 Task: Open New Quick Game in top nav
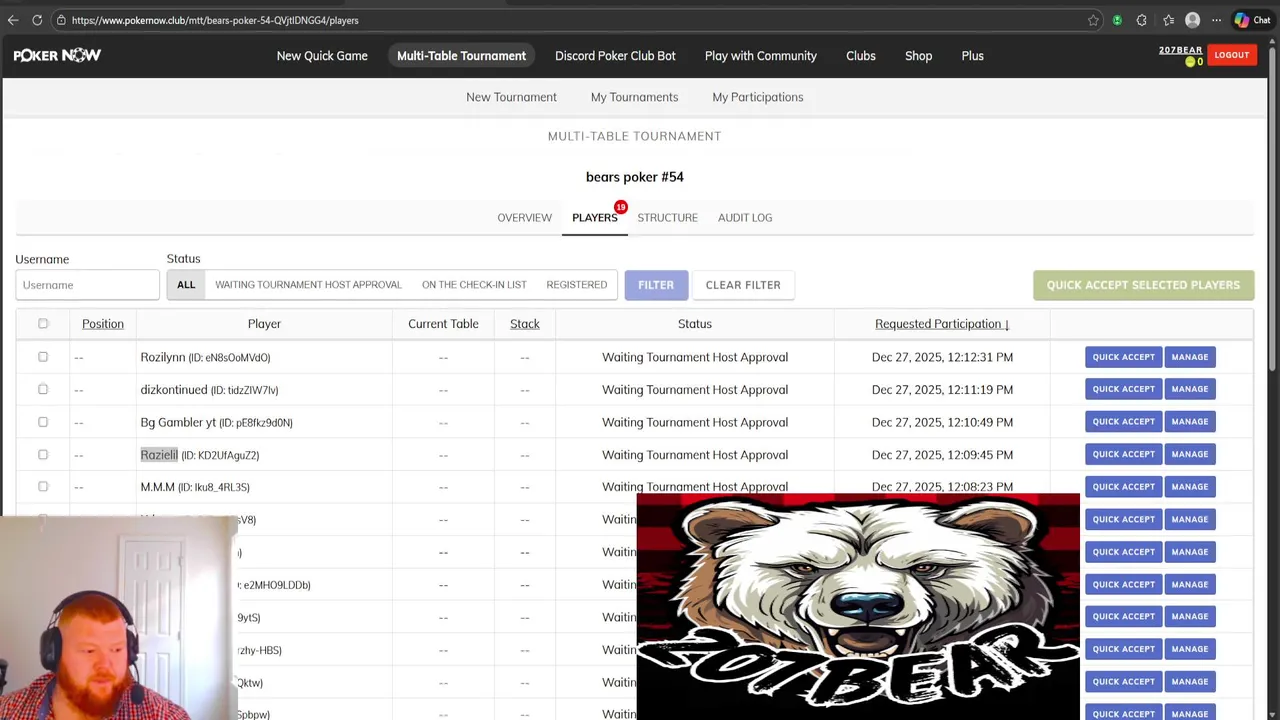pyautogui.click(x=322, y=56)
